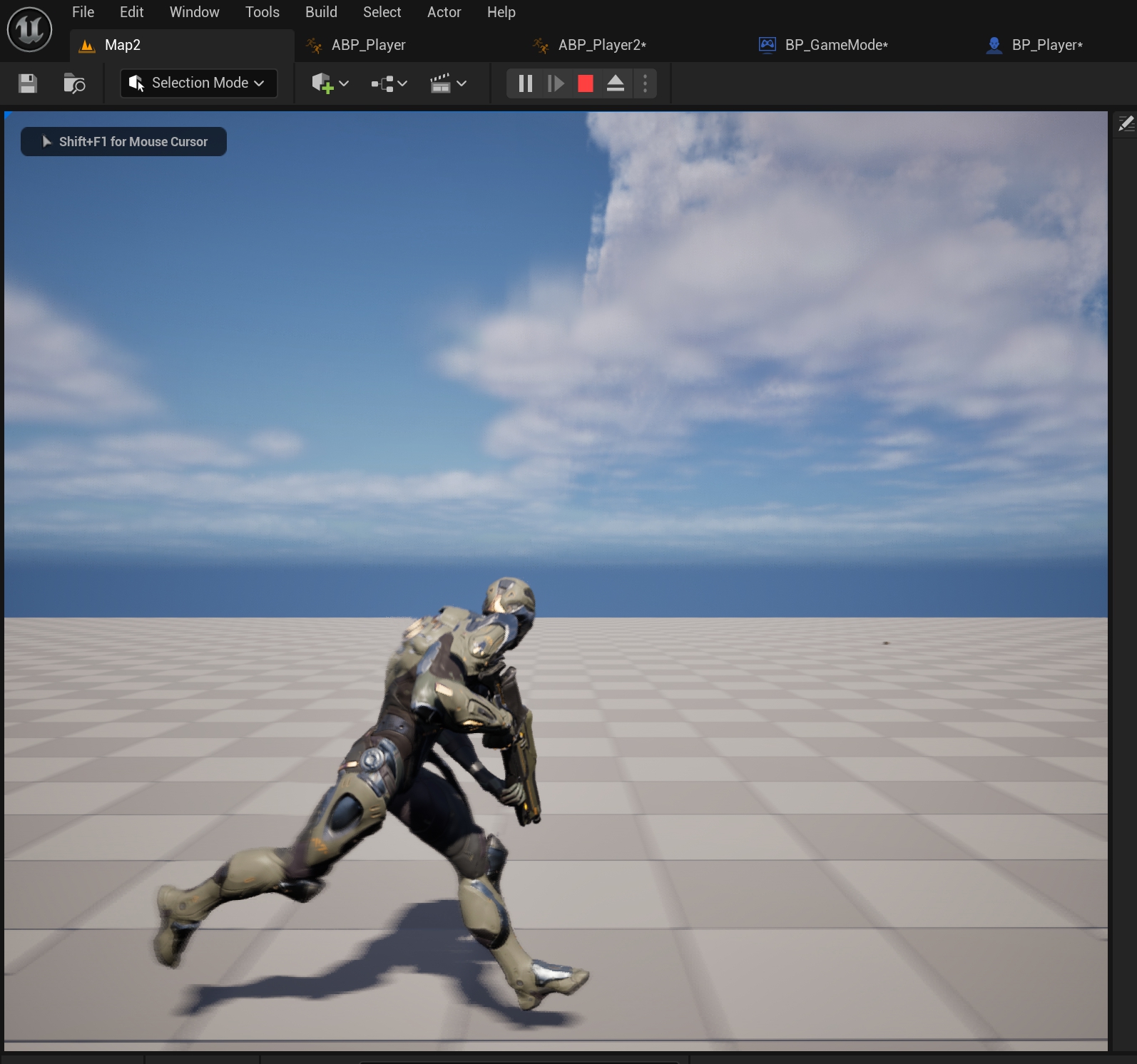This screenshot has width=1137, height=1064.
Task: Click the add-content cube plus icon
Action: coord(322,83)
